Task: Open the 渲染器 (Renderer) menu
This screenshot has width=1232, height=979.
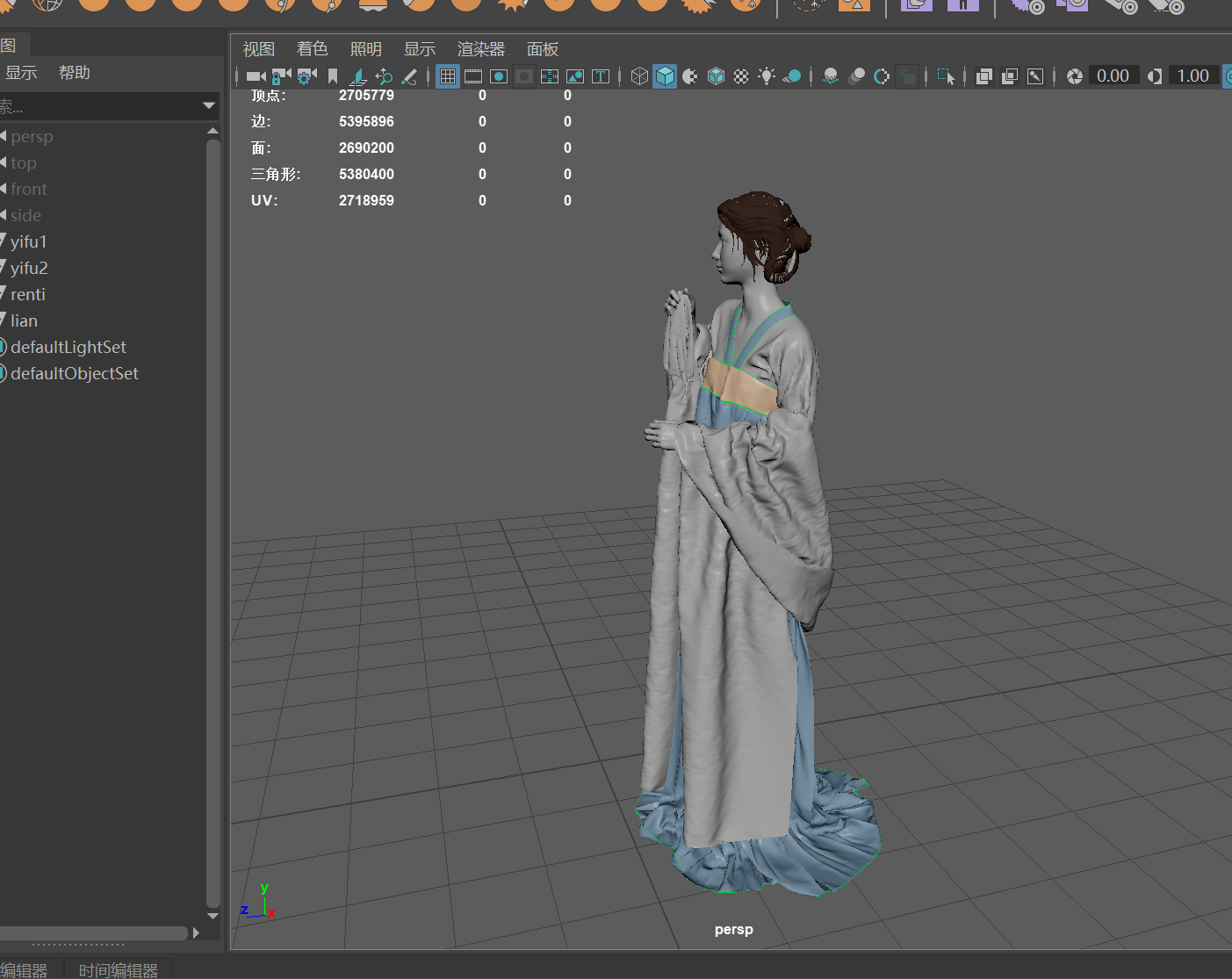Action: click(481, 49)
